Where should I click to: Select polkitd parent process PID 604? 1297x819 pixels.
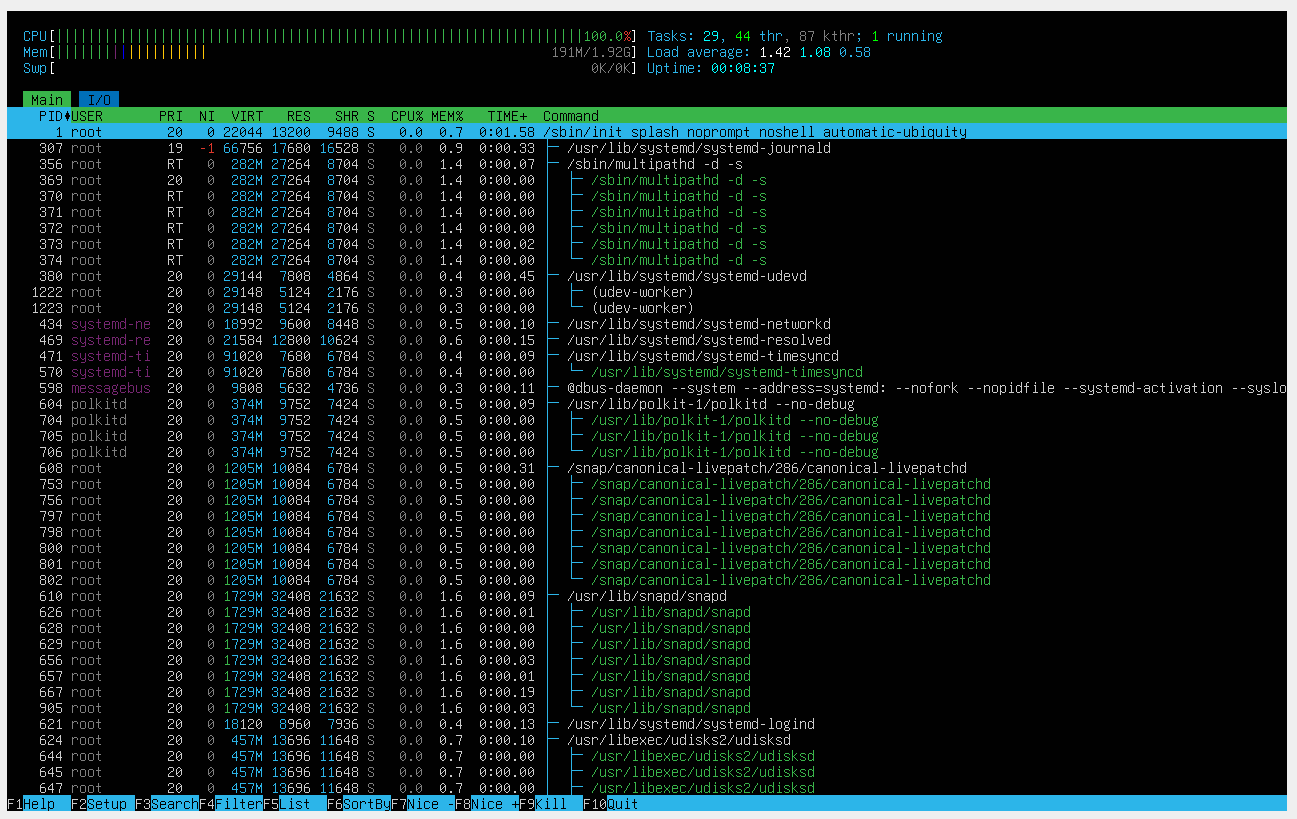pyautogui.click(x=647, y=404)
